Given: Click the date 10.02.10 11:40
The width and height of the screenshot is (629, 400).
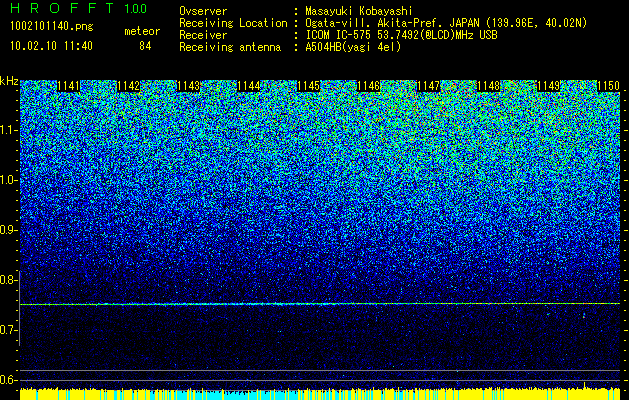Looking at the screenshot, I should 51,46.
